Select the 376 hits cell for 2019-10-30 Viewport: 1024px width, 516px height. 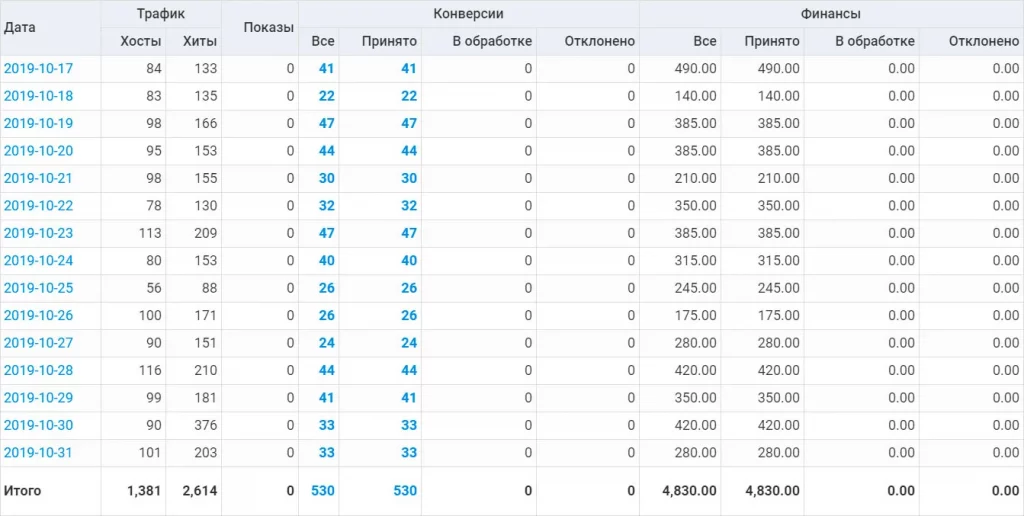(205, 425)
